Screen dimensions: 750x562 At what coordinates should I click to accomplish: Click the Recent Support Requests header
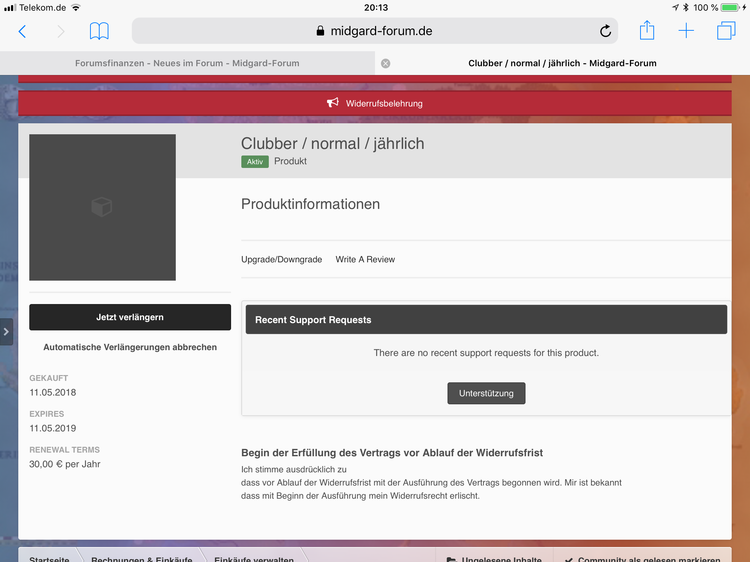pyautogui.click(x=486, y=320)
